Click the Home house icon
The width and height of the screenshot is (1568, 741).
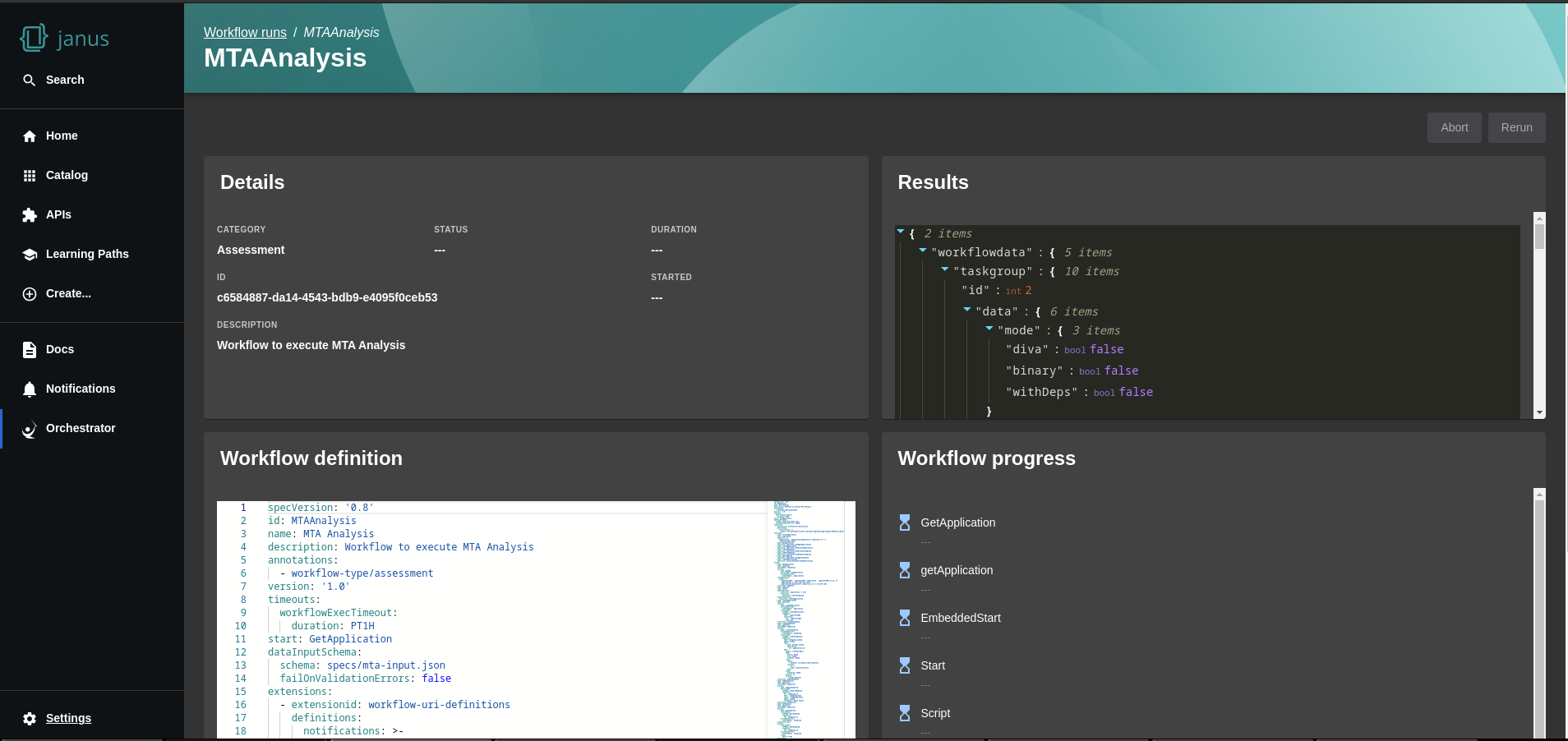tap(30, 136)
